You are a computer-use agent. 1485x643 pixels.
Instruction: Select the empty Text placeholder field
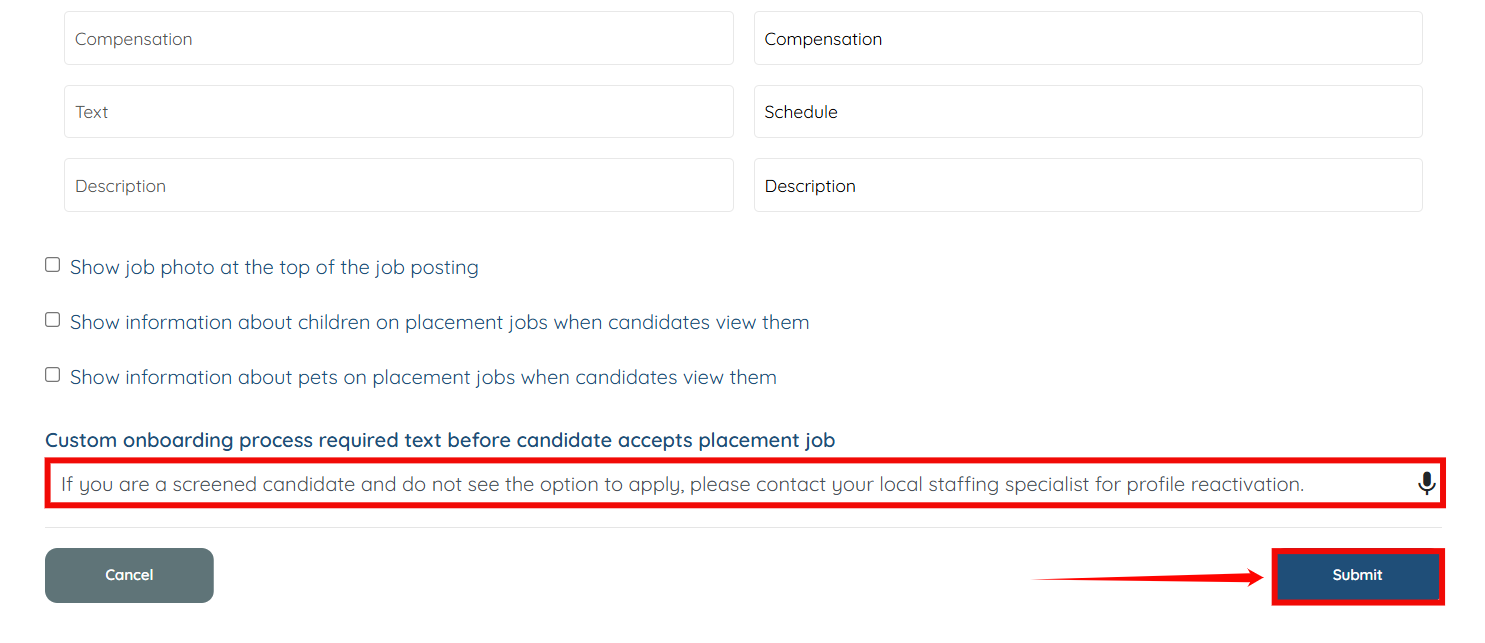click(x=398, y=112)
